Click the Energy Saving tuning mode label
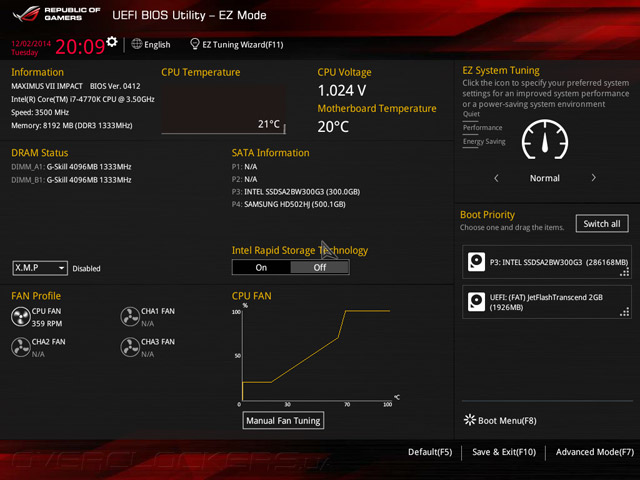Screen dimensions: 640x480 [484, 142]
